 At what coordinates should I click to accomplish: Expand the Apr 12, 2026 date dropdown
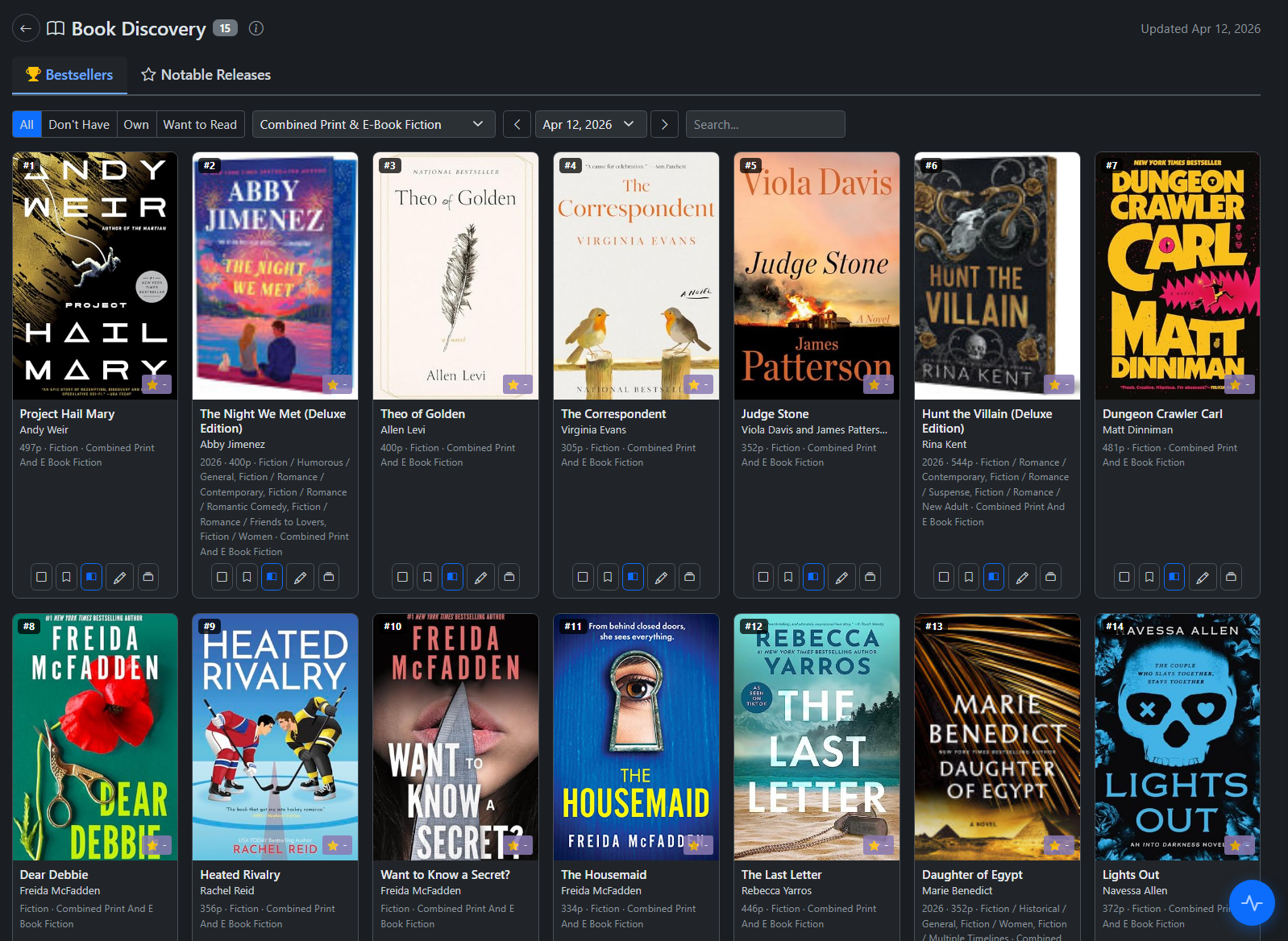590,124
